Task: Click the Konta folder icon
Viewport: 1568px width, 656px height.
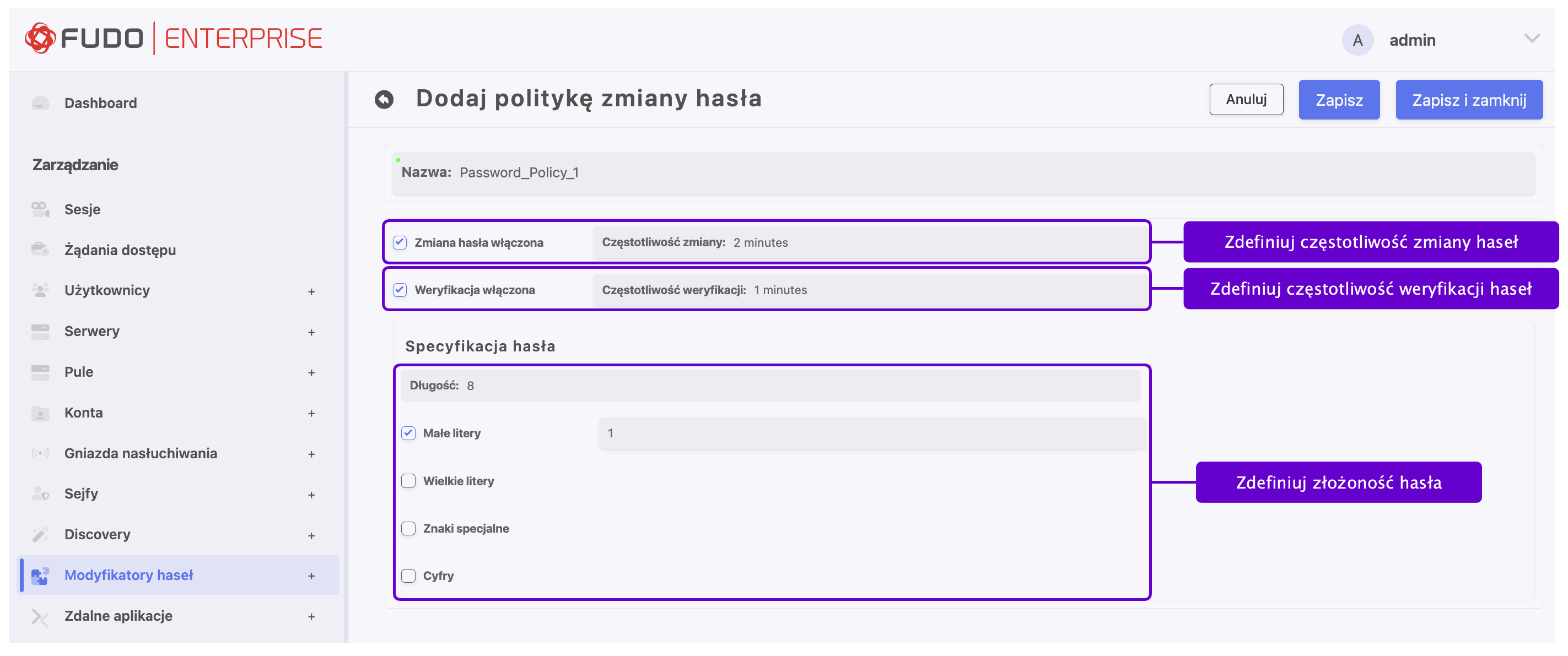Action: point(40,413)
